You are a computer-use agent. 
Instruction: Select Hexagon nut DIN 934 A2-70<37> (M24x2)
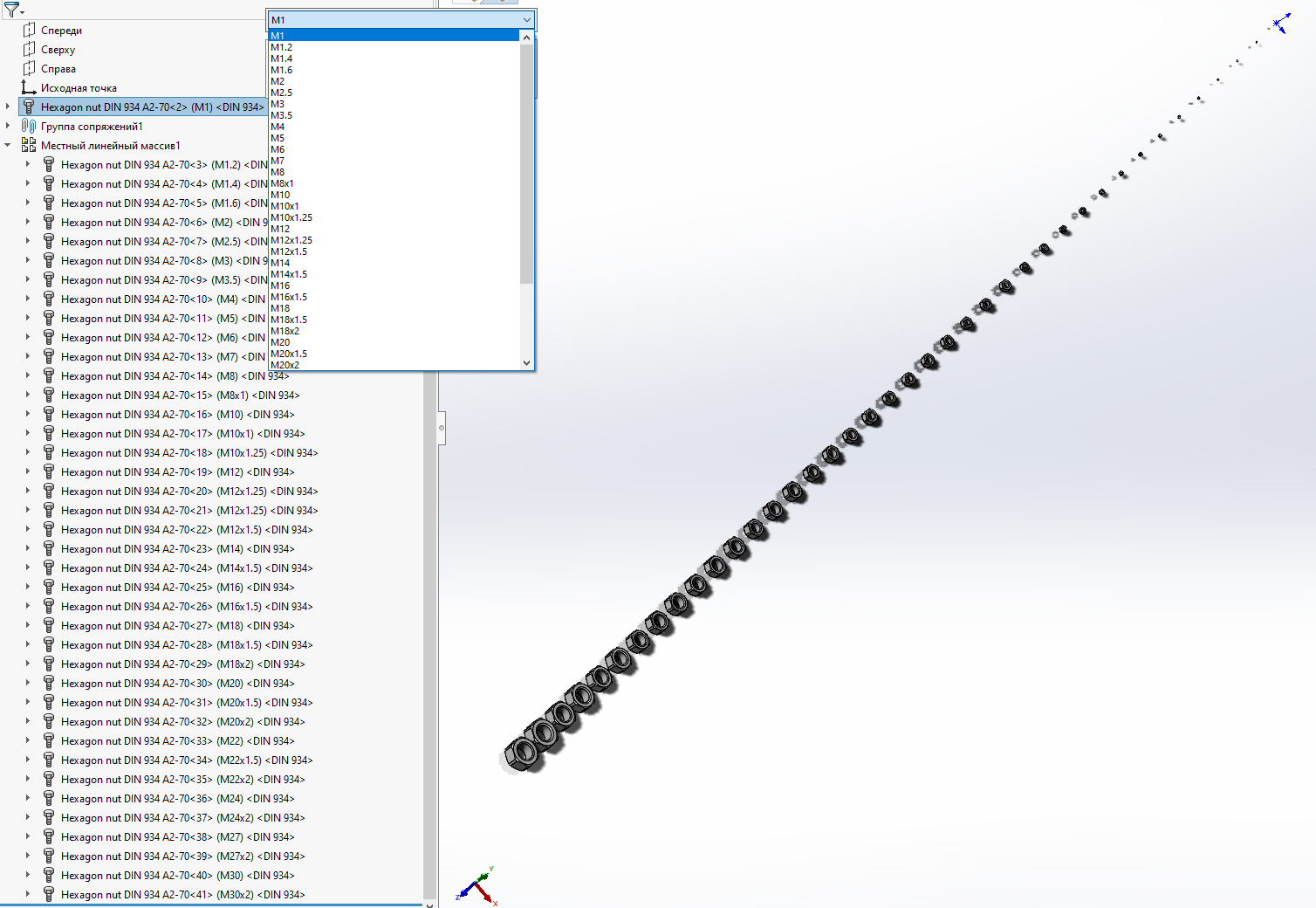click(183, 818)
